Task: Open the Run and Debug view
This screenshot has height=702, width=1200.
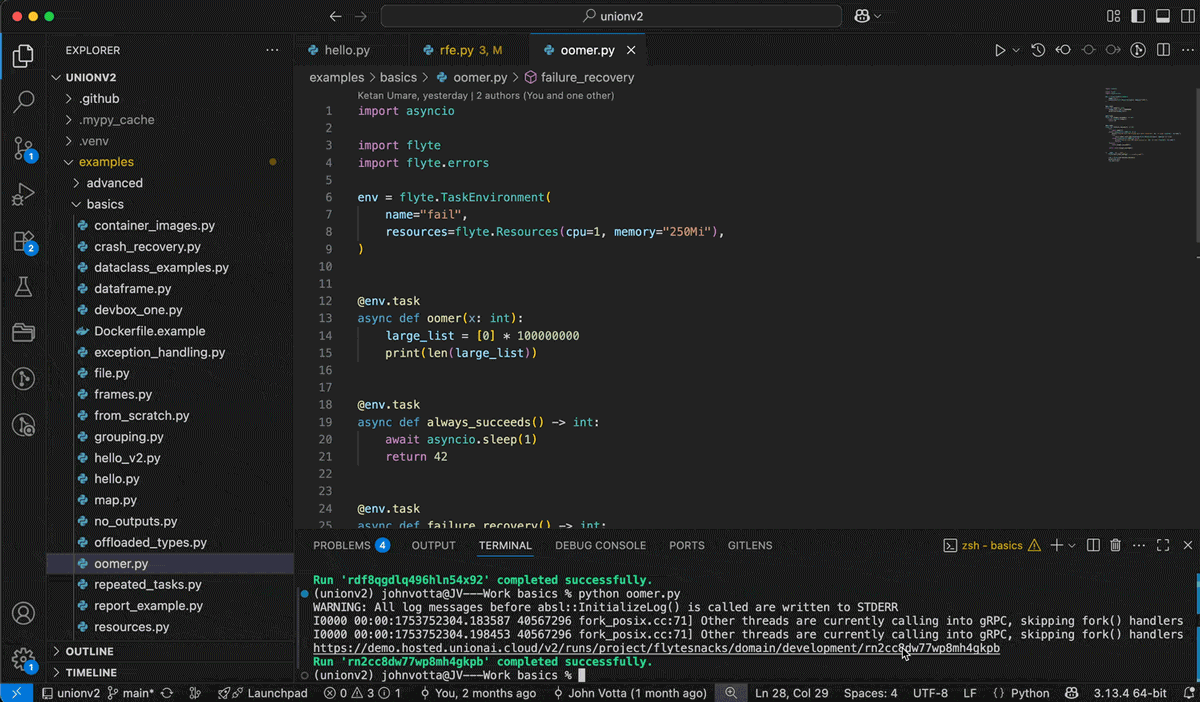Action: coord(23,195)
